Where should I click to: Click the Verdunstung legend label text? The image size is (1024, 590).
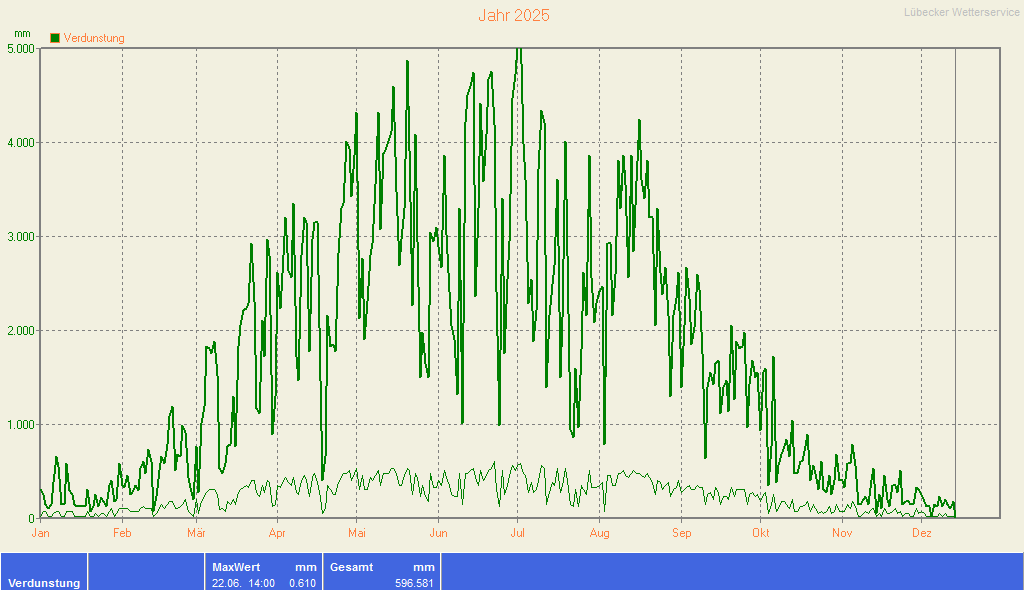coord(94,38)
